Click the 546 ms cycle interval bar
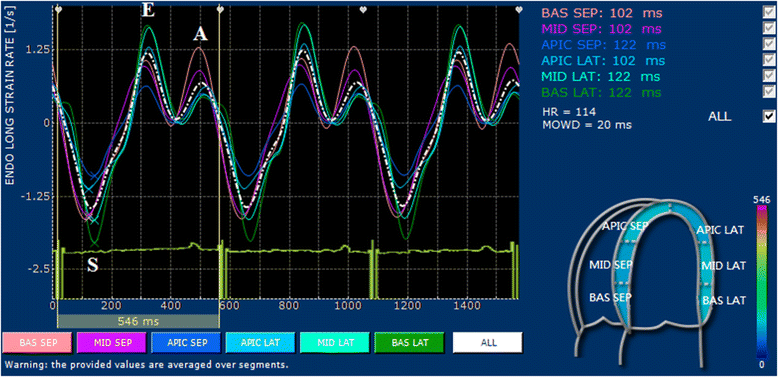 click(x=138, y=320)
